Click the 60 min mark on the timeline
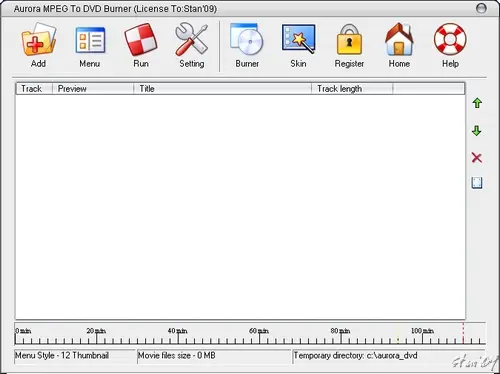This screenshot has height=374, width=500. coord(259,331)
